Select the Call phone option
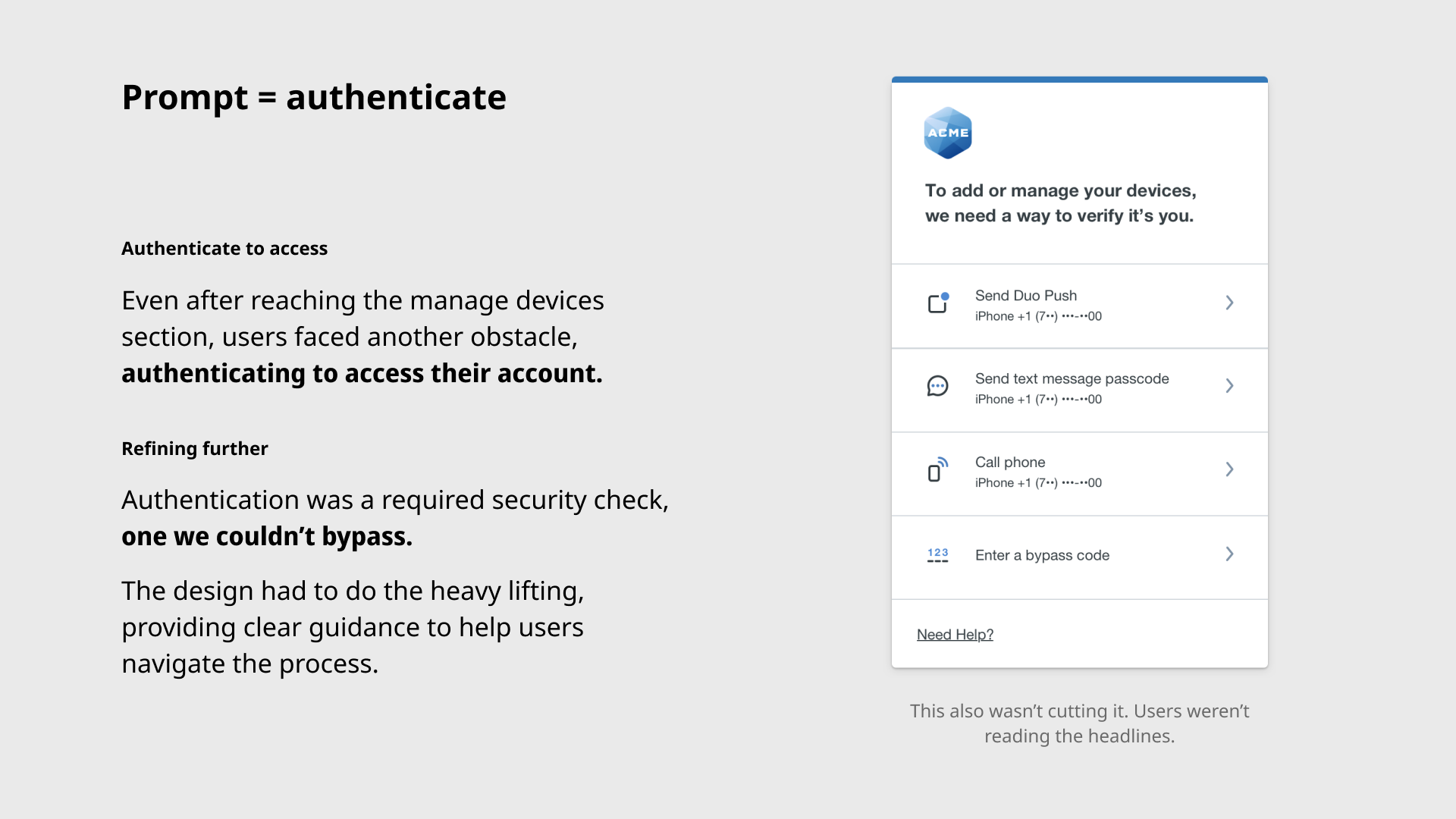 pos(1080,474)
